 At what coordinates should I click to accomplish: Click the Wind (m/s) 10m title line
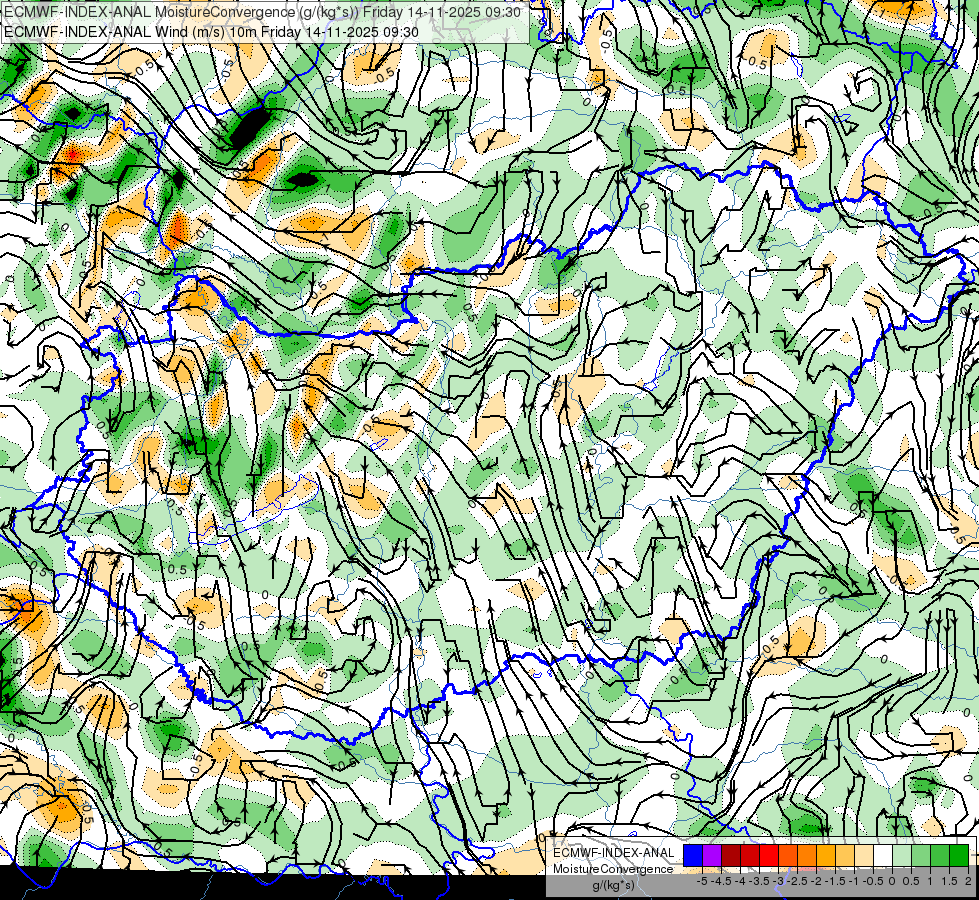pyautogui.click(x=210, y=32)
